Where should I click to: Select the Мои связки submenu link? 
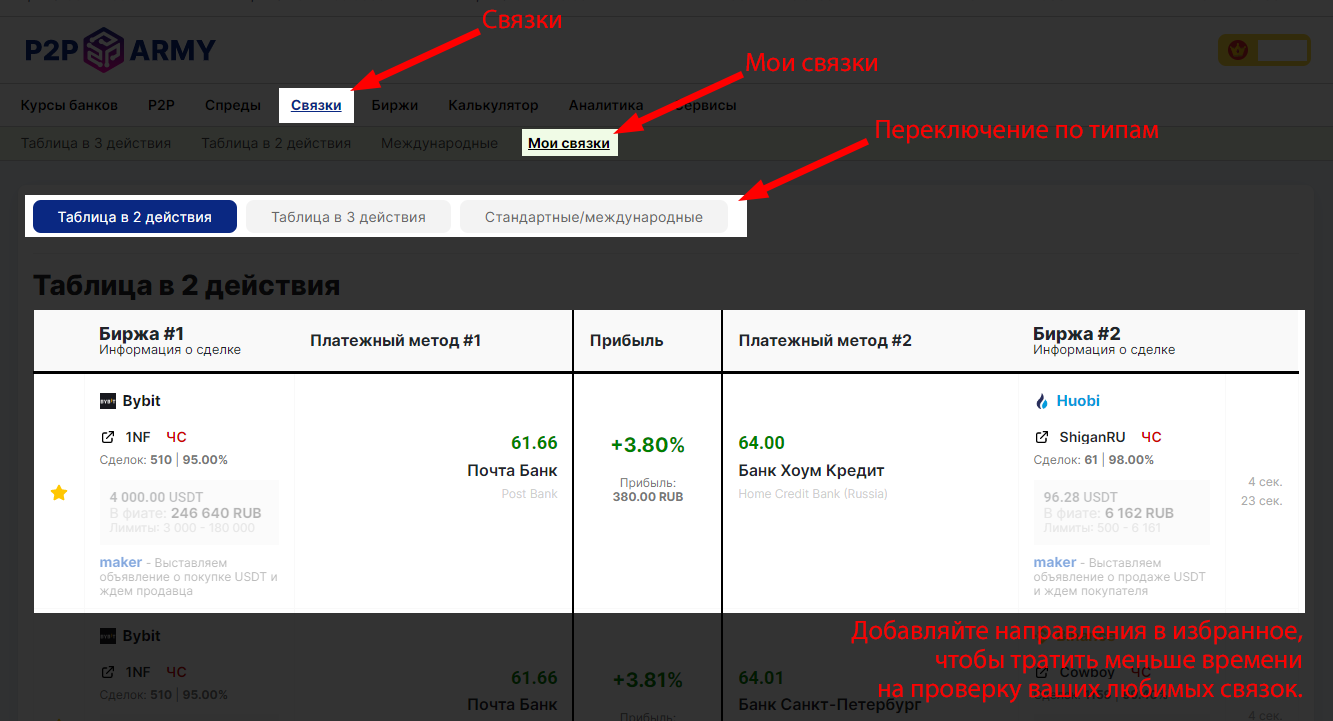[569, 143]
